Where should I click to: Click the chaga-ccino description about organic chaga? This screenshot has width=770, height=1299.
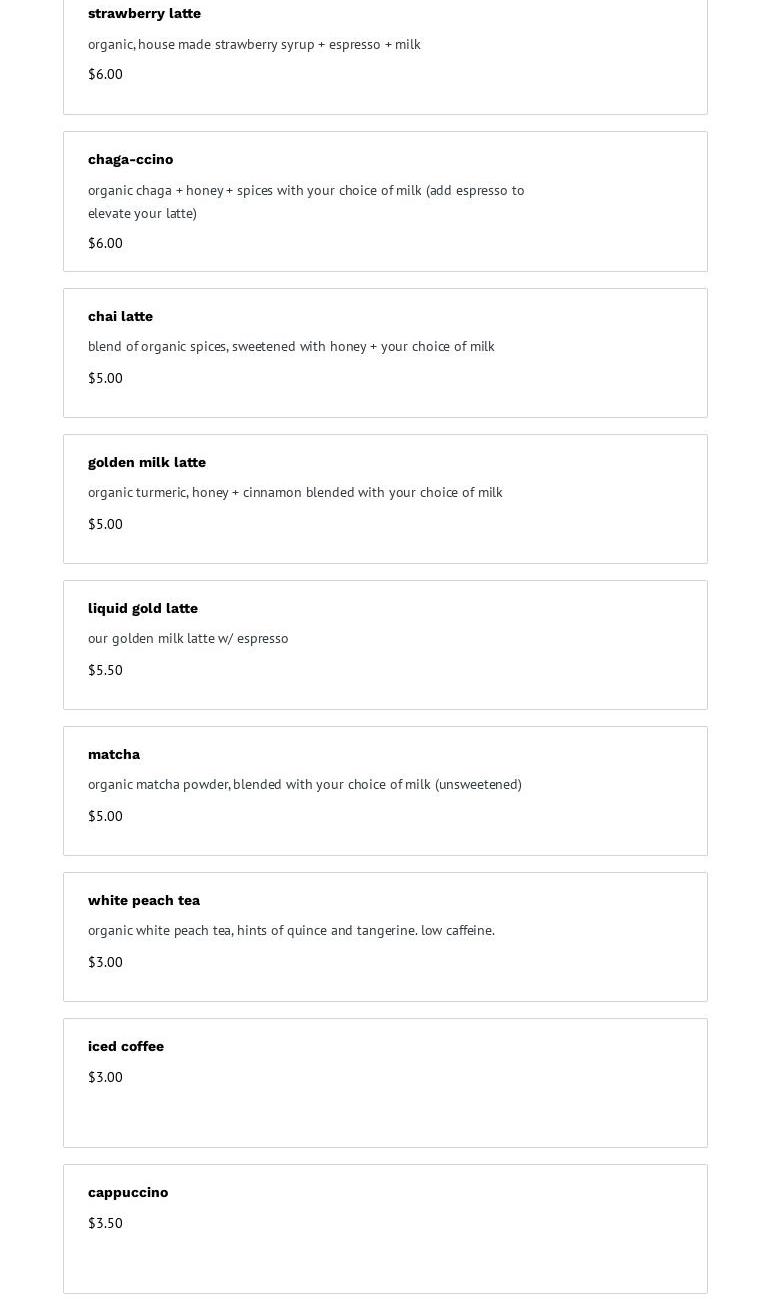306,201
